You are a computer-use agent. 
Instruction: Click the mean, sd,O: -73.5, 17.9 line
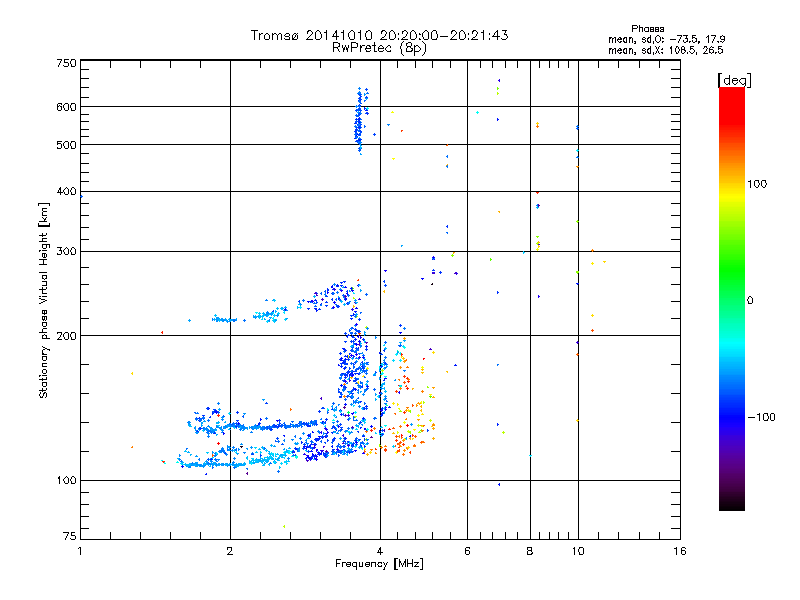666,39
